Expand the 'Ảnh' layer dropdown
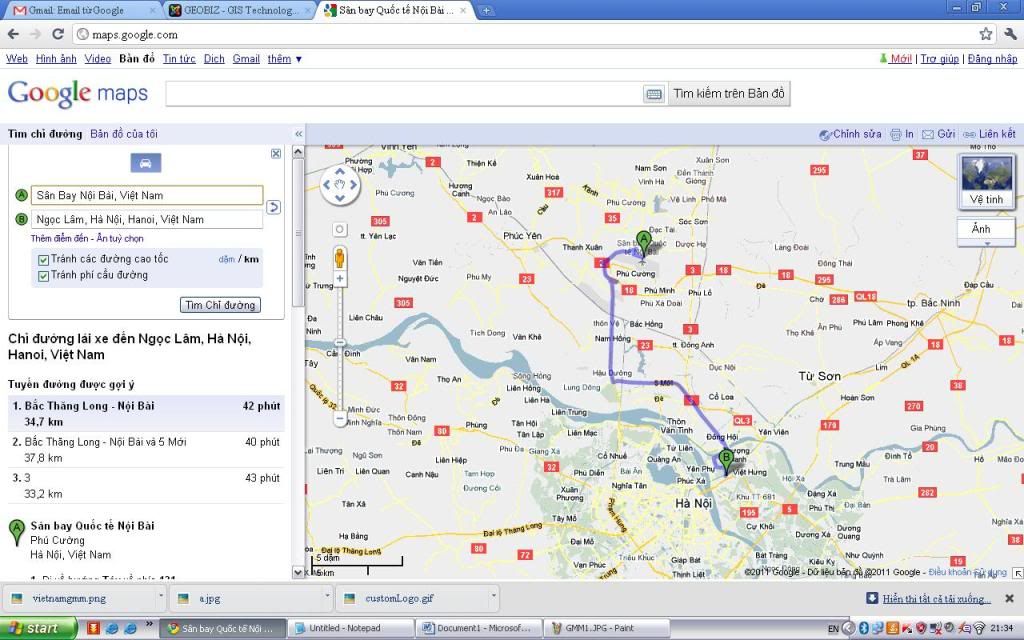 tap(986, 231)
